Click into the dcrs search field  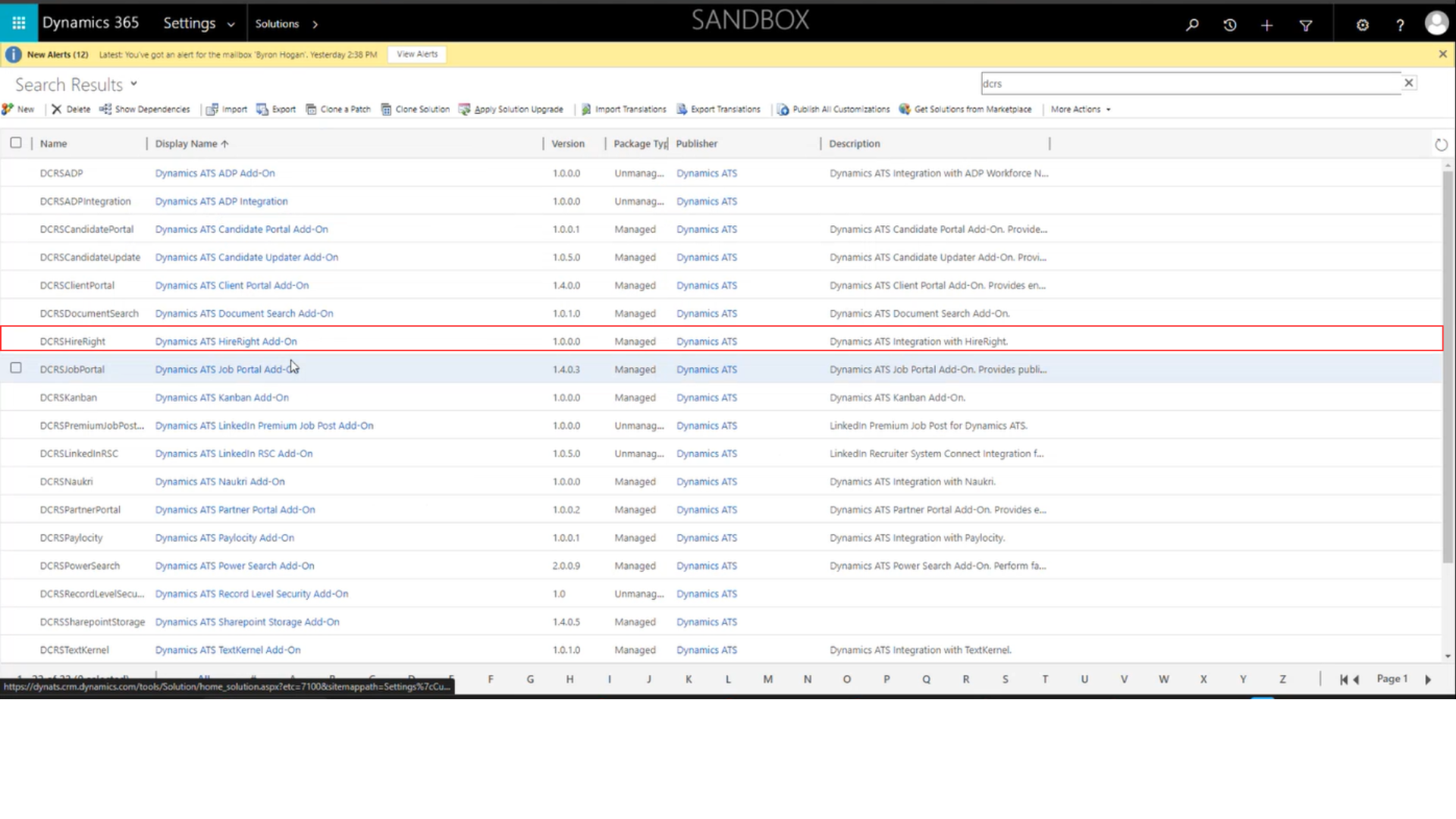(x=1191, y=83)
